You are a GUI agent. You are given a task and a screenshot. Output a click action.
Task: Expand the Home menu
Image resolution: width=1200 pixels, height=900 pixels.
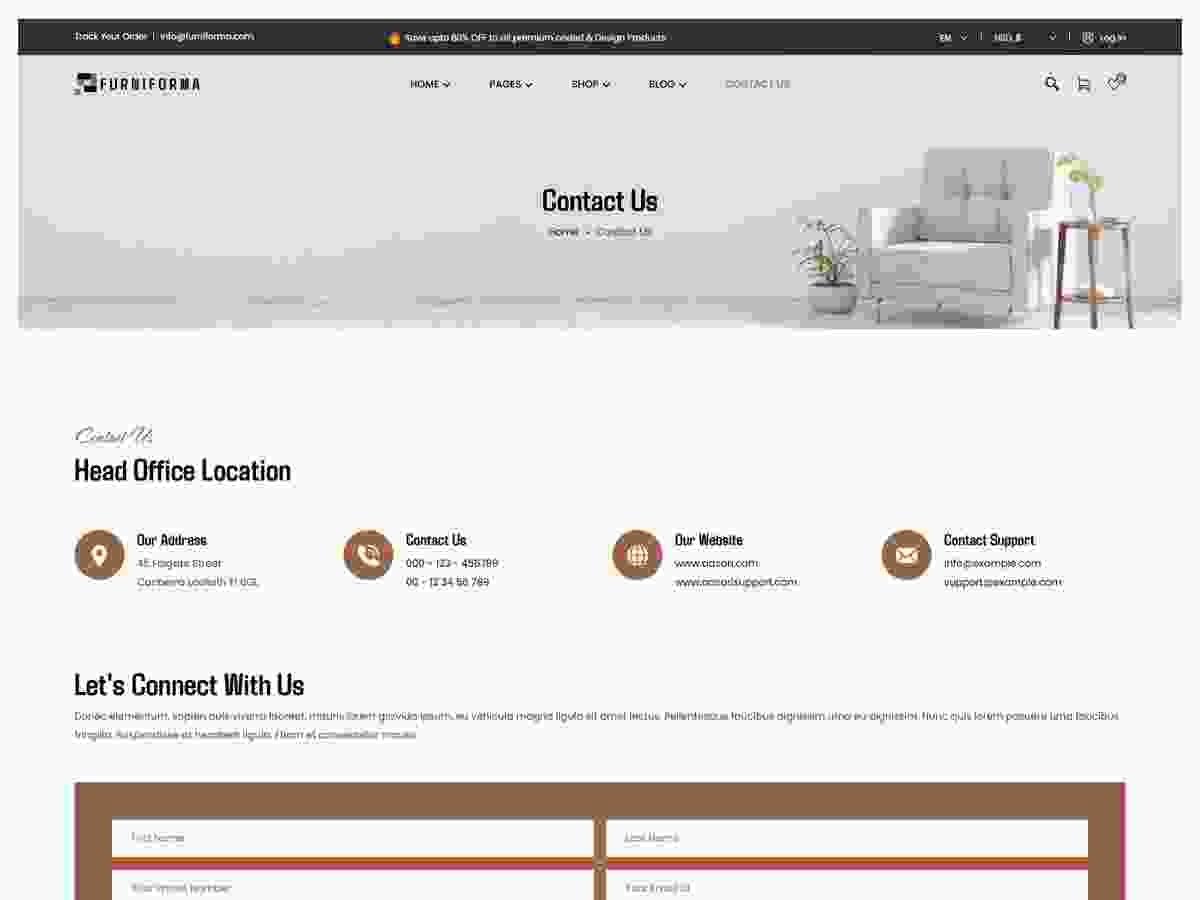tap(430, 84)
